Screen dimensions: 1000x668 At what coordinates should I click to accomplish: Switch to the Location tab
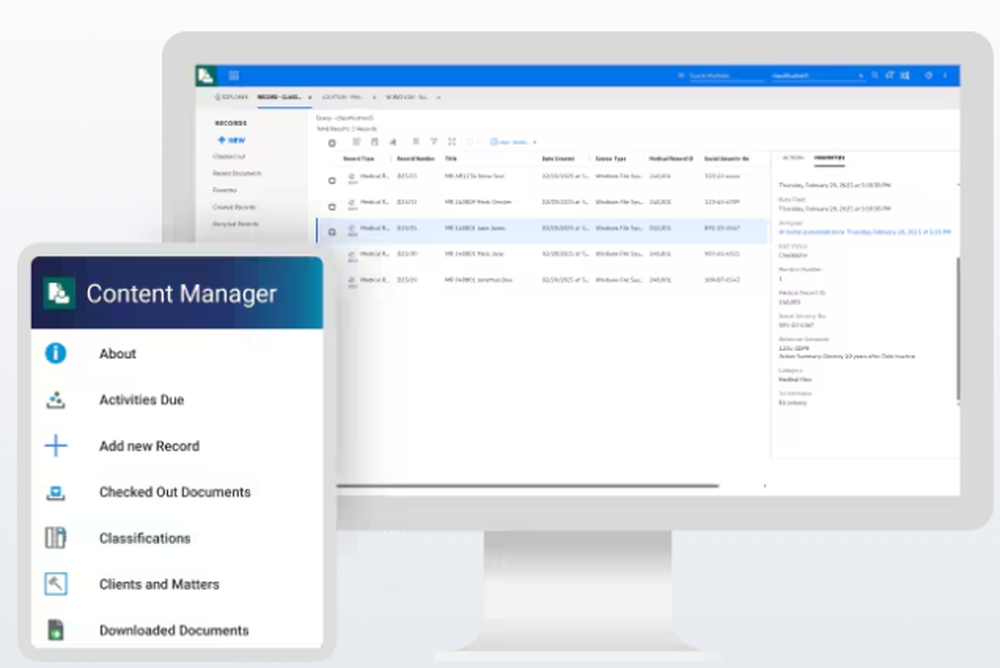tap(342, 97)
